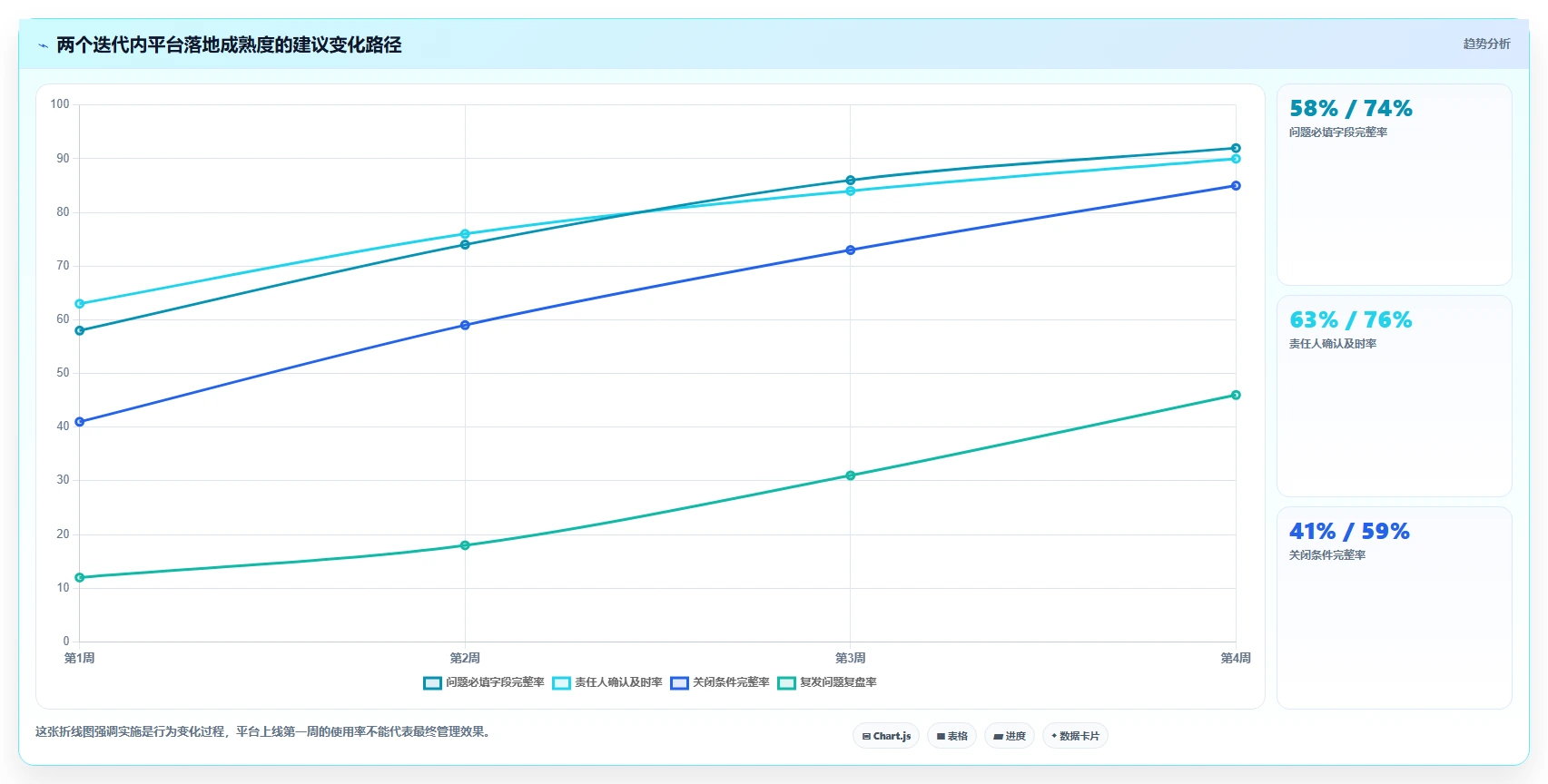Select the 41% / 59% data card
The image size is (1548, 784).
pyautogui.click(x=1394, y=607)
